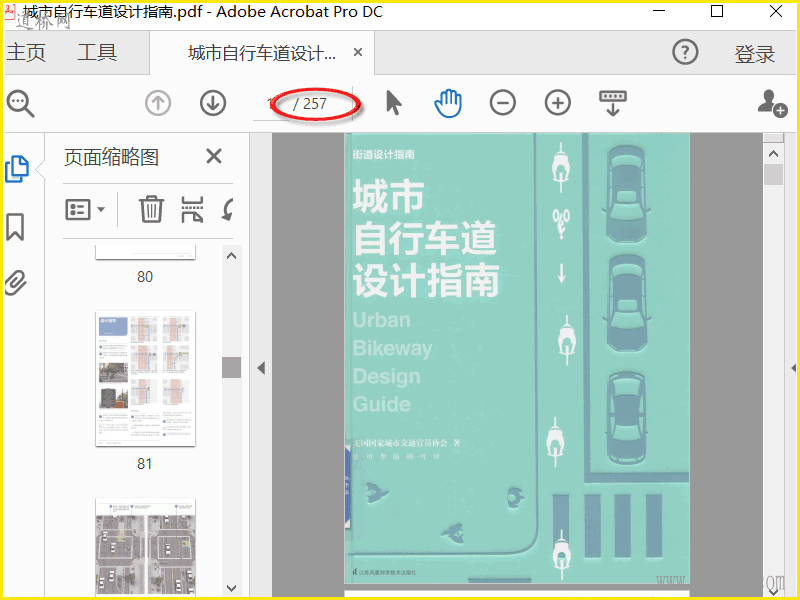Screen dimensions: 800x600
Task: Collapse the left navigation pane arrow
Action: (x=261, y=368)
